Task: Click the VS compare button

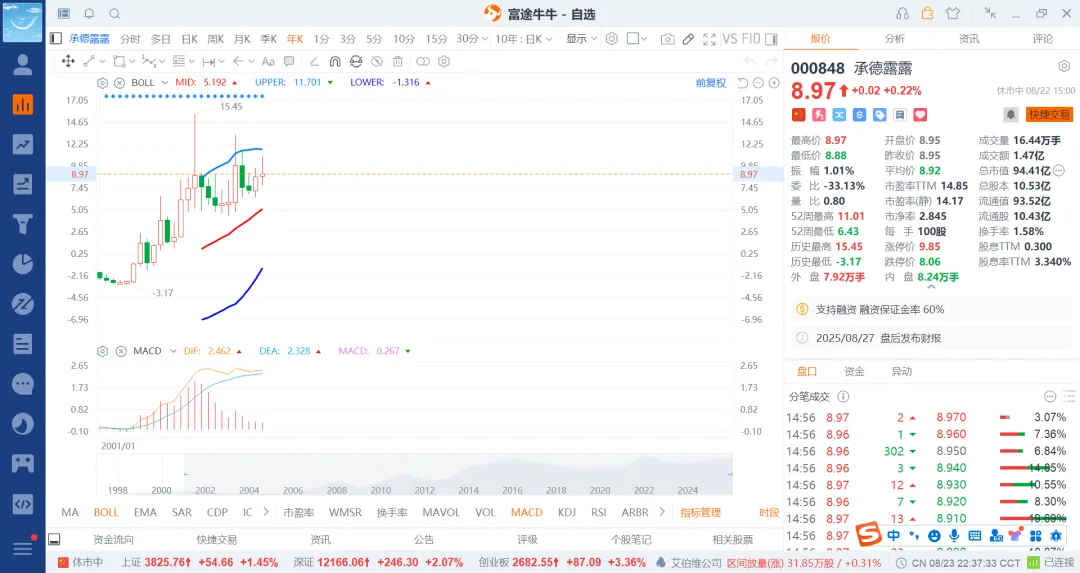Action: (x=729, y=39)
